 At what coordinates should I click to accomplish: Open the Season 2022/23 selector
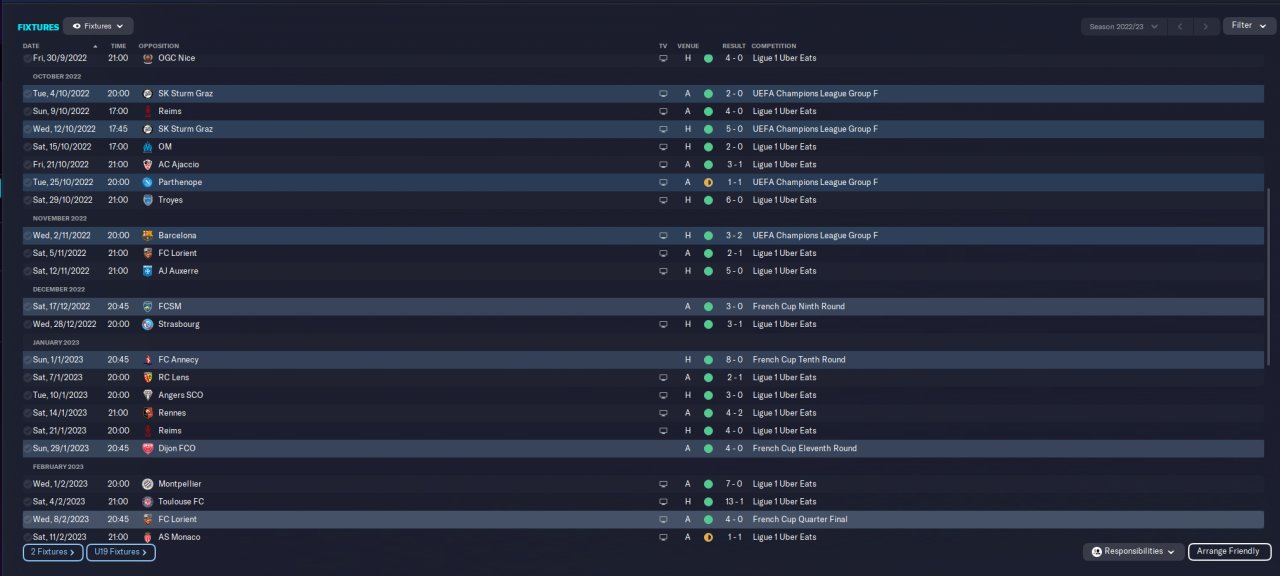pos(1124,26)
